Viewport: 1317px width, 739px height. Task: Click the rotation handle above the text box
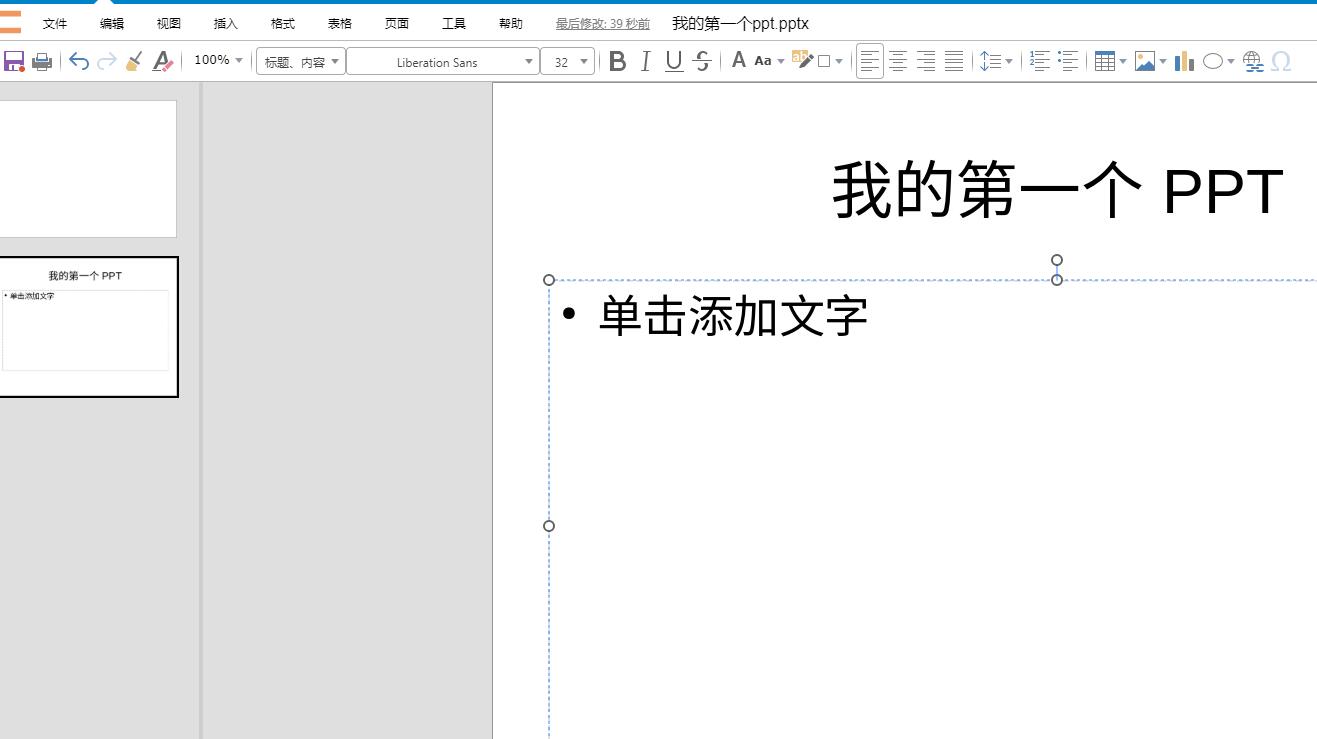pos(1057,260)
